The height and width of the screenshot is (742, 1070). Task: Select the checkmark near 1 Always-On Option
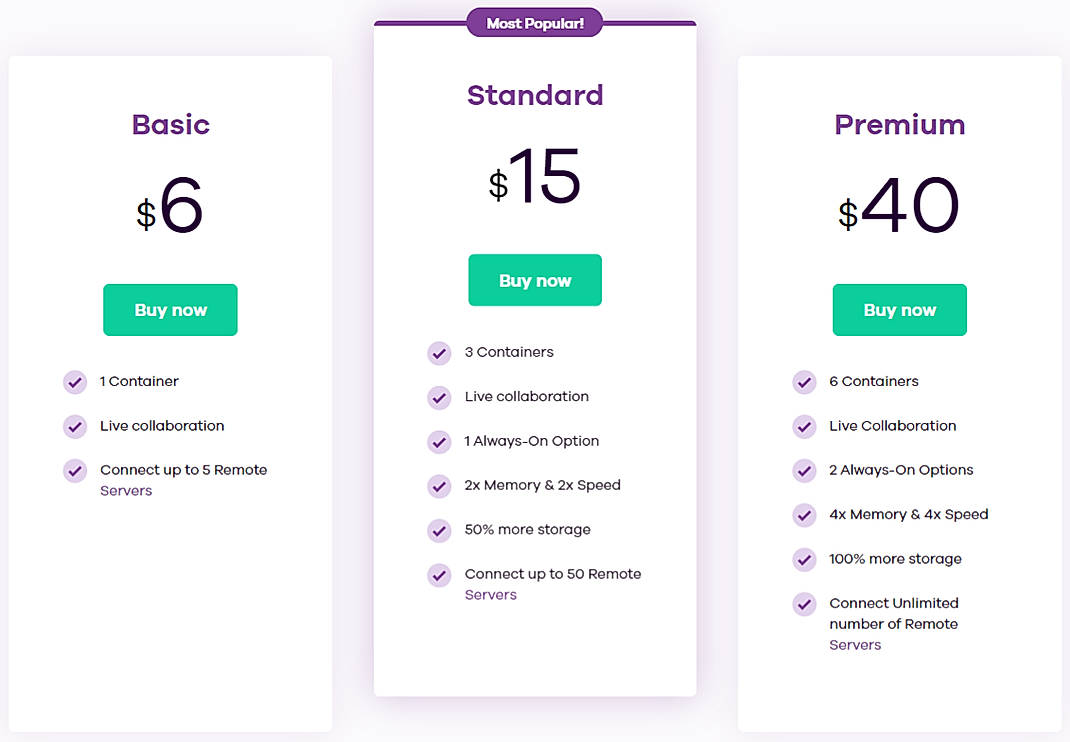[439, 442]
